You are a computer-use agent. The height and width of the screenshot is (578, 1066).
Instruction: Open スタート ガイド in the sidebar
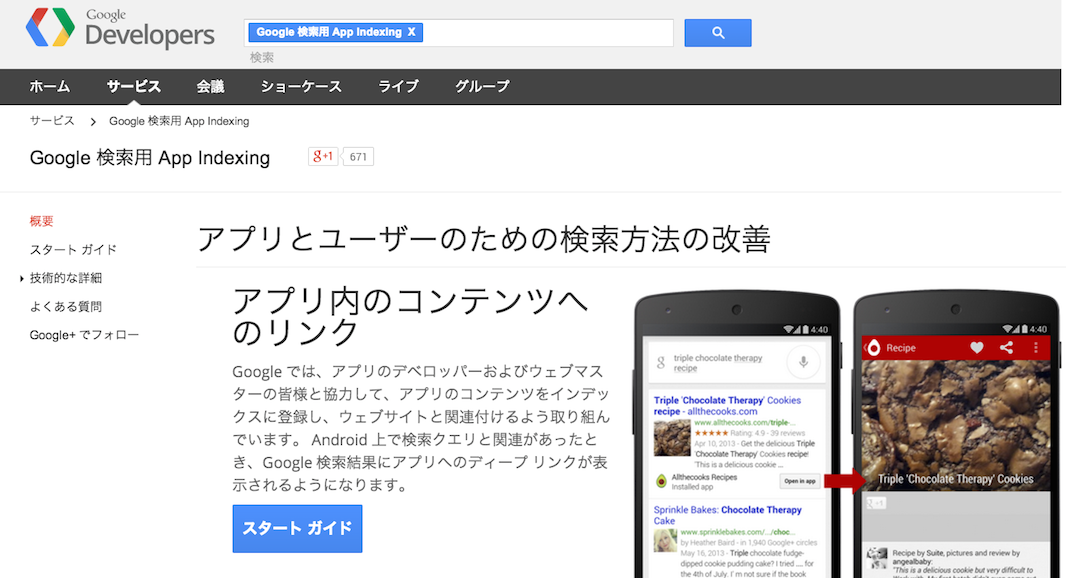tap(73, 250)
